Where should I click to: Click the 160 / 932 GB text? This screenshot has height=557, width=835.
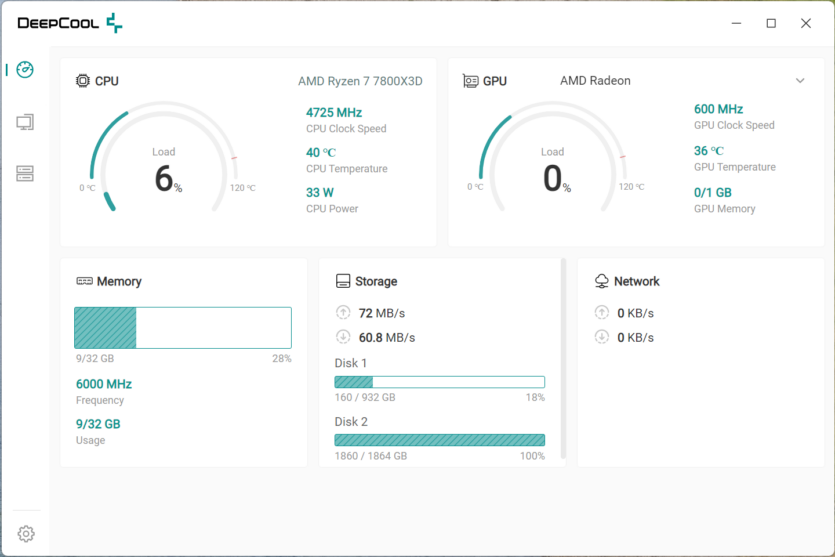tap(365, 397)
